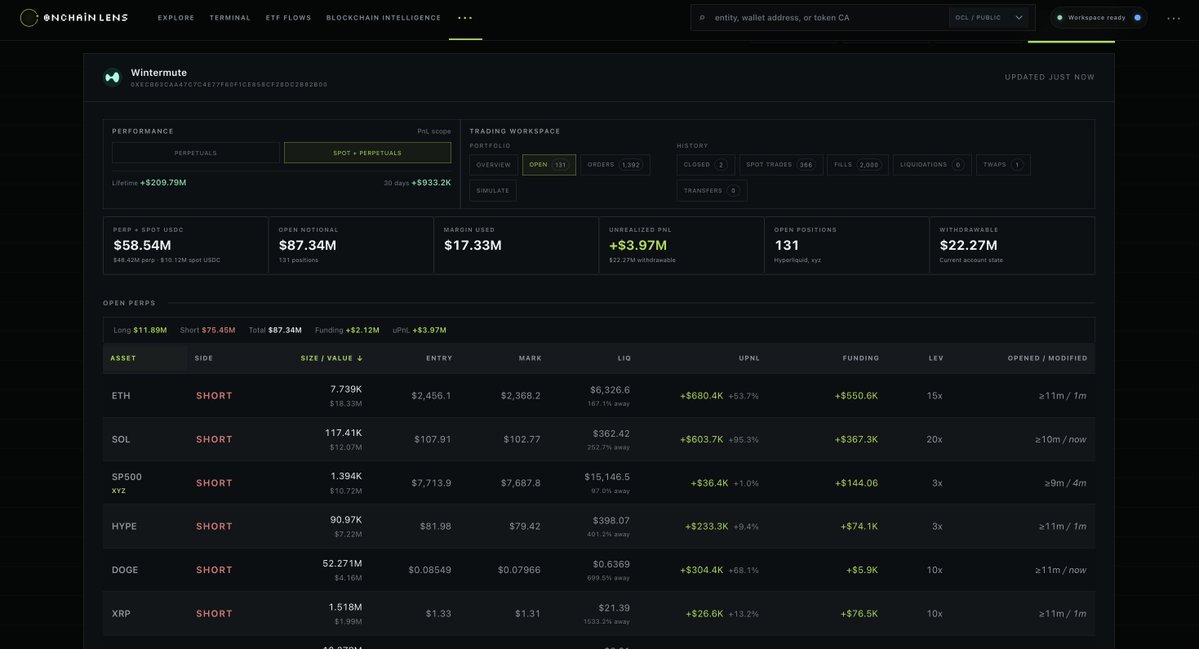Click the ETH asset row label

(x=121, y=396)
